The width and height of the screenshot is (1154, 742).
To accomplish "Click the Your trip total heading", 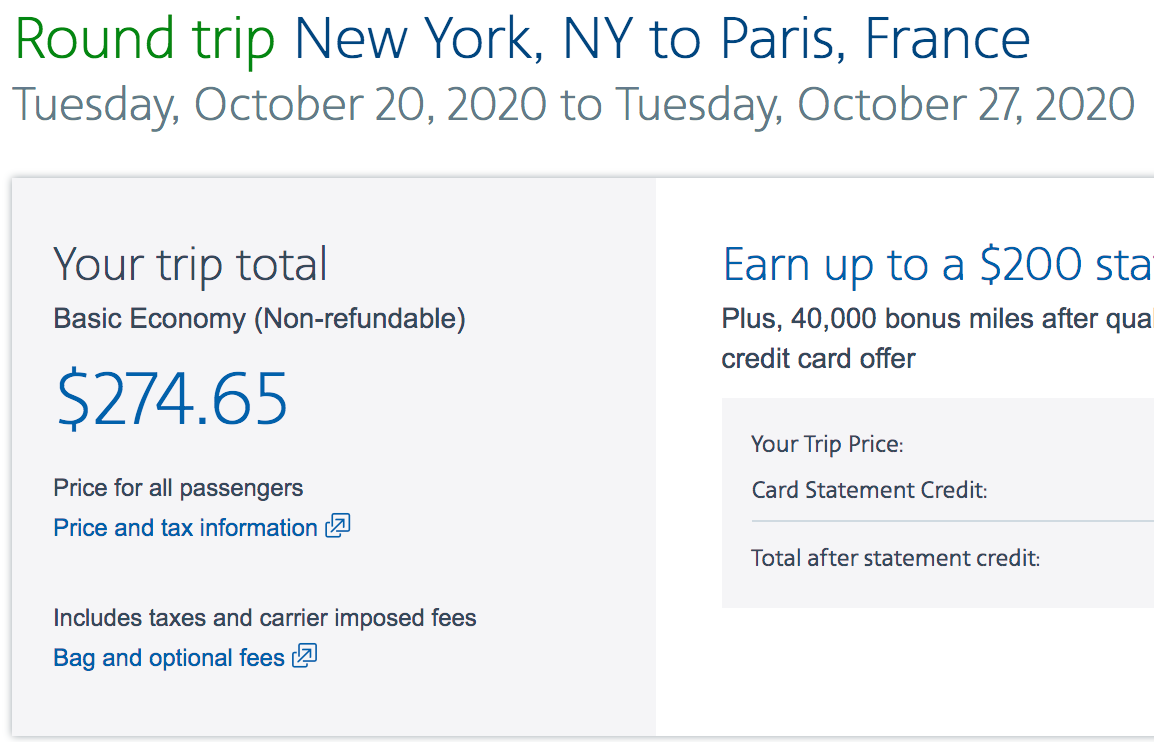I will (190, 265).
